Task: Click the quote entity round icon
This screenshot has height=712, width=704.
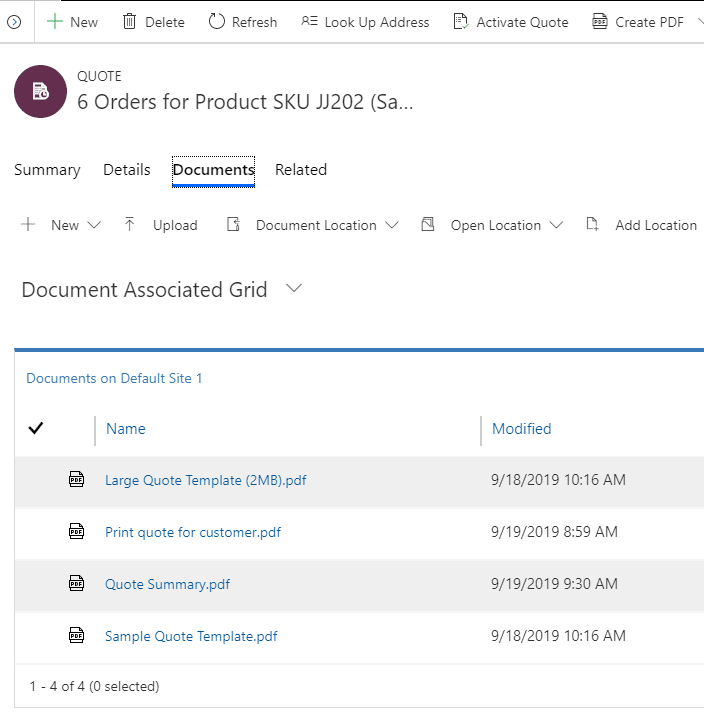Action: [x=39, y=92]
